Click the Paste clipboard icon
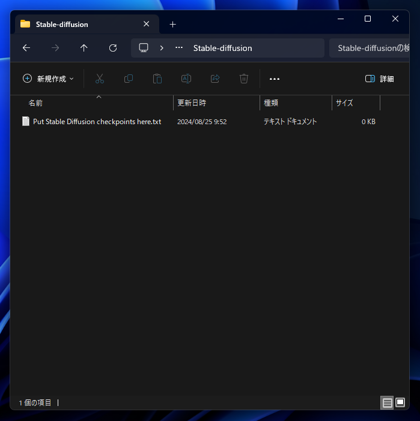Screen dimensions: 420x421 point(157,79)
